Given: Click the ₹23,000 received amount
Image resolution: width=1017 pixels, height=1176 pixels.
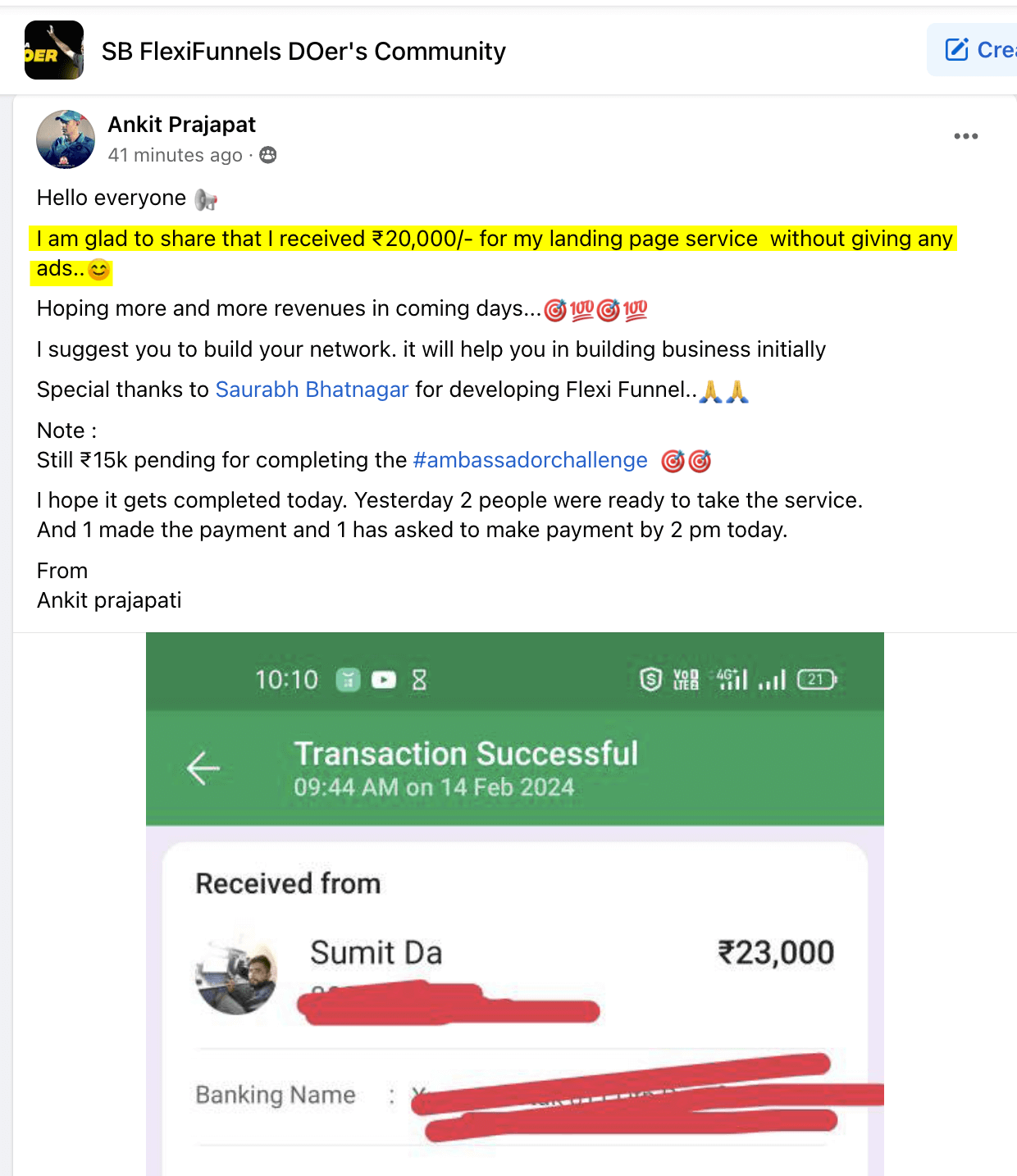Looking at the screenshot, I should coord(775,952).
